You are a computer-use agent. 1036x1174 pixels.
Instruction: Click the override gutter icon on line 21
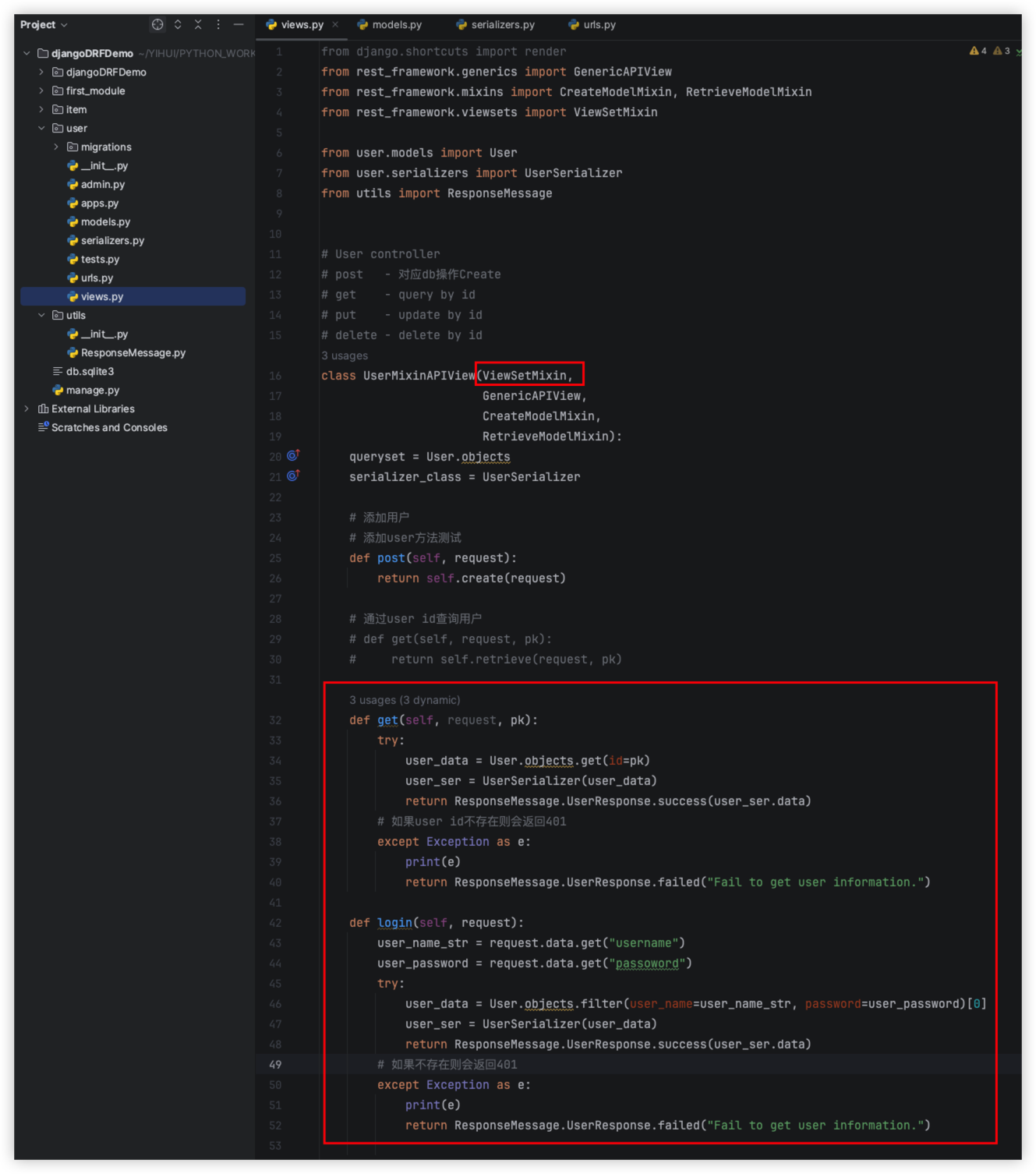pos(293,476)
